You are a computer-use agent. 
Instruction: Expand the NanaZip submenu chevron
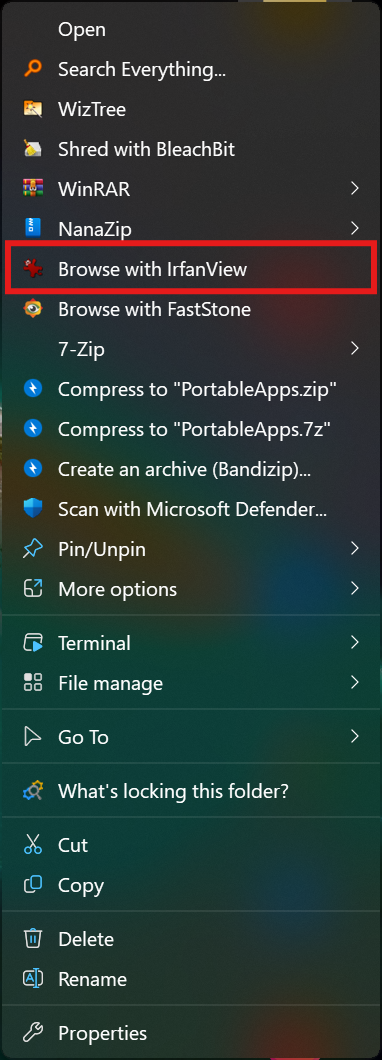[x=355, y=228]
